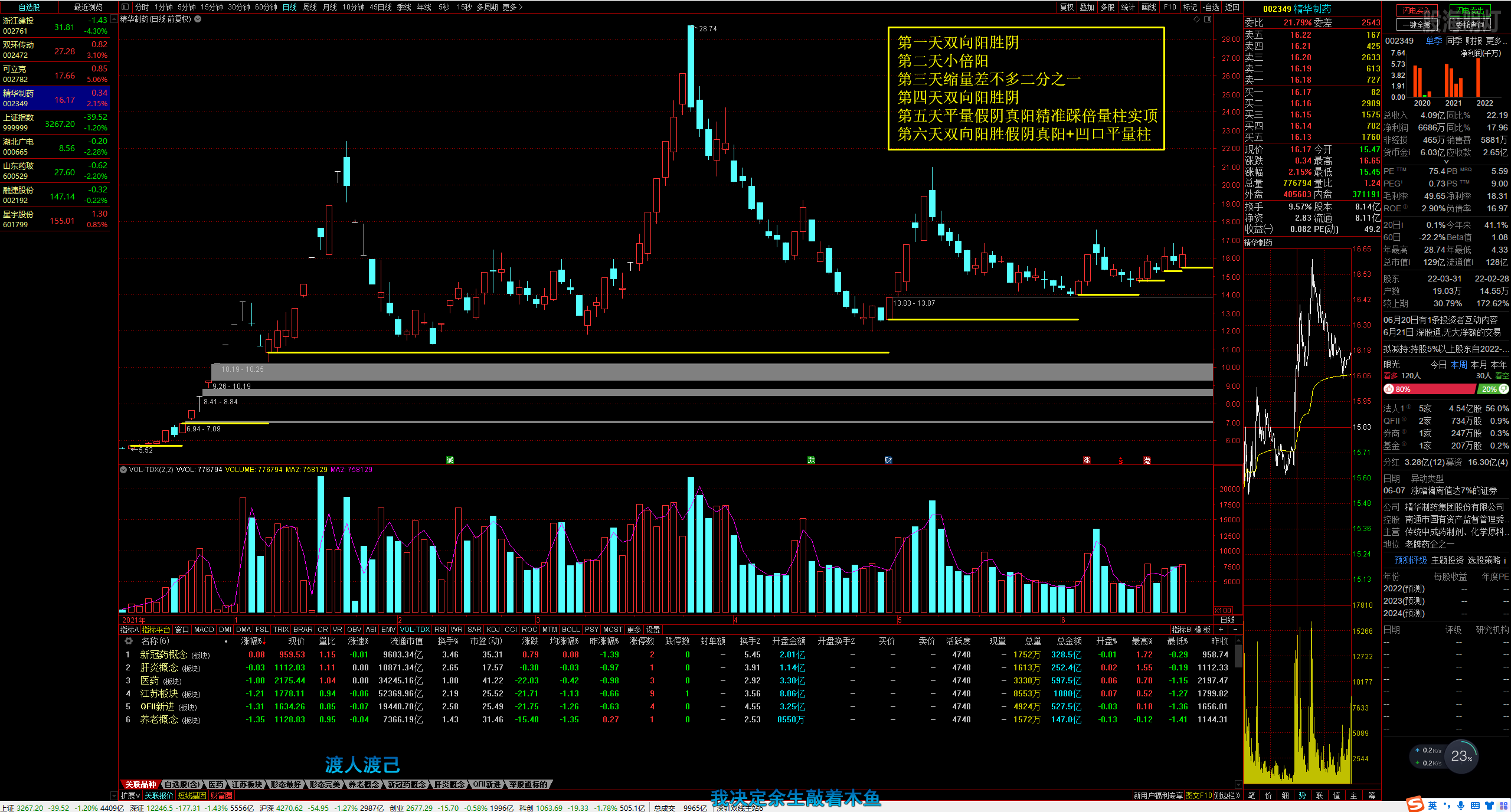
Task: Expand the 更多 indicators list after MCST
Action: pyautogui.click(x=634, y=630)
